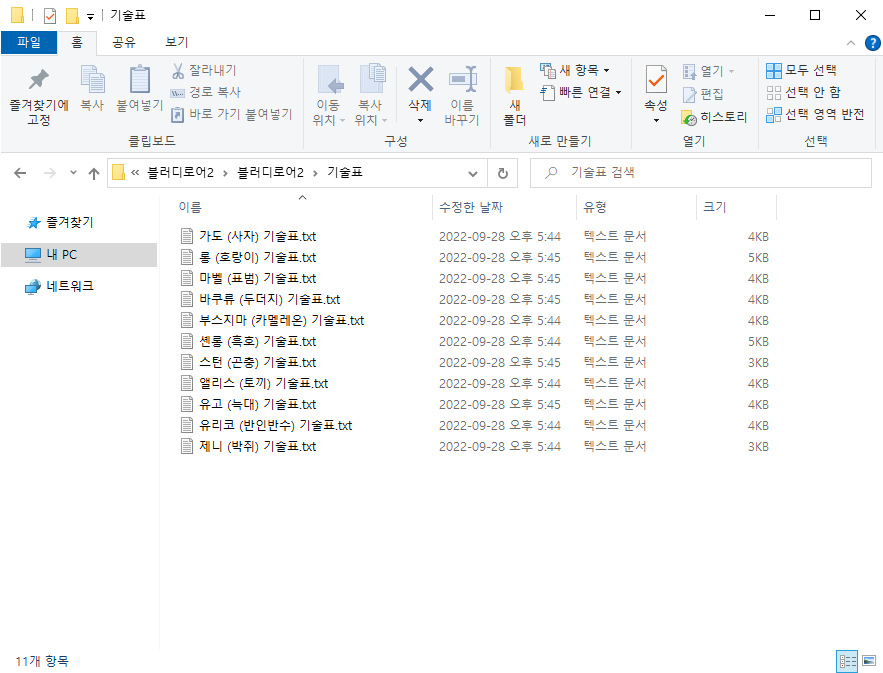This screenshot has width=883, height=673.
Task: Select 잘라내기 cut command
Action: coord(204,70)
